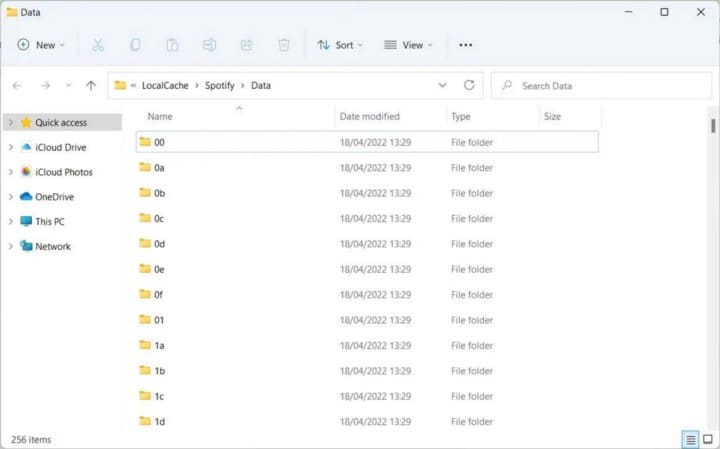Select the folder named 1a
The width and height of the screenshot is (720, 449).
367,345
